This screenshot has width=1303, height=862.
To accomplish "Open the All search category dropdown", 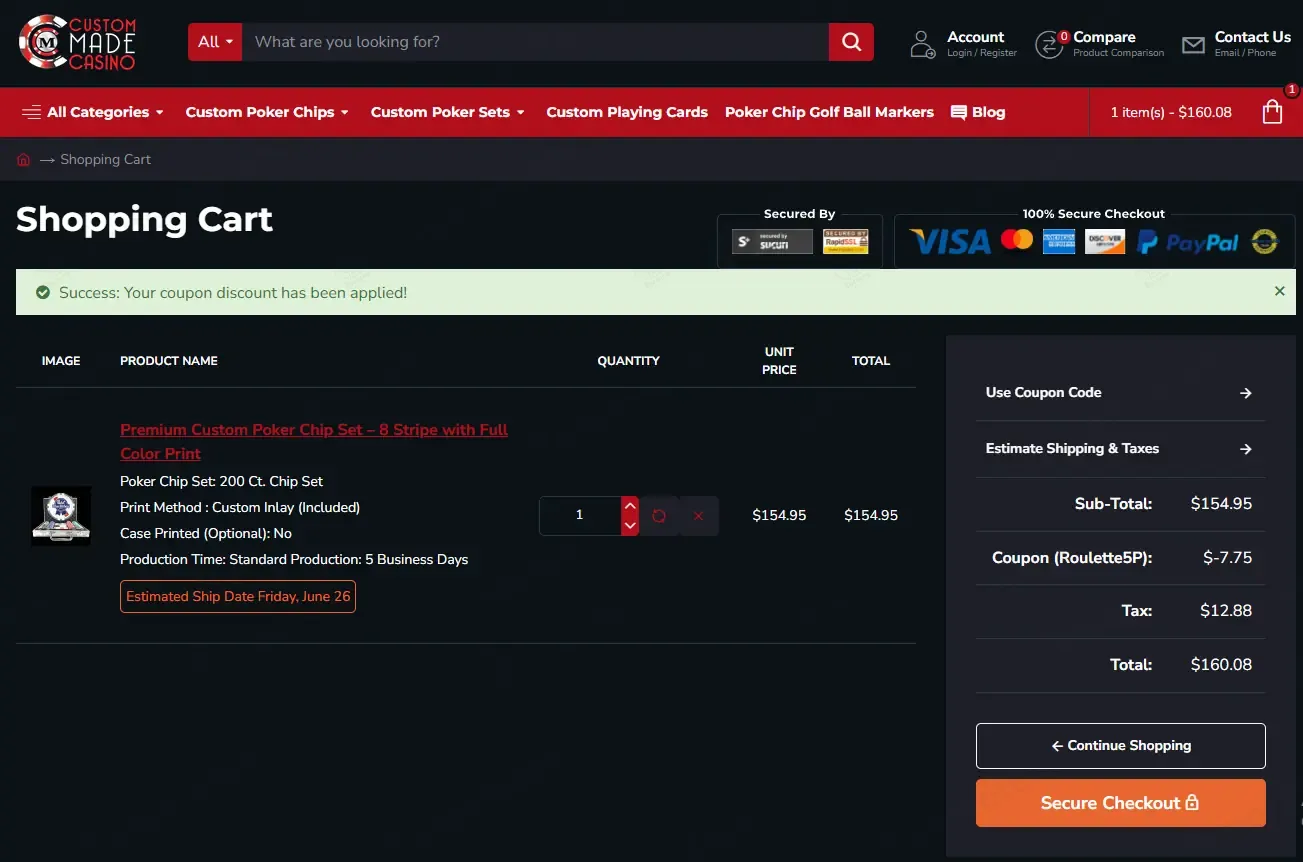I will pos(215,42).
